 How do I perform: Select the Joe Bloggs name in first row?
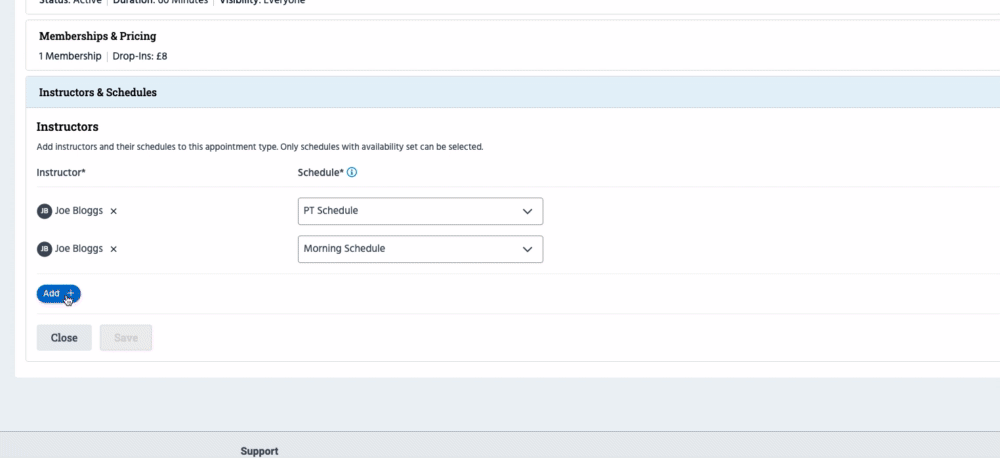[79, 211]
